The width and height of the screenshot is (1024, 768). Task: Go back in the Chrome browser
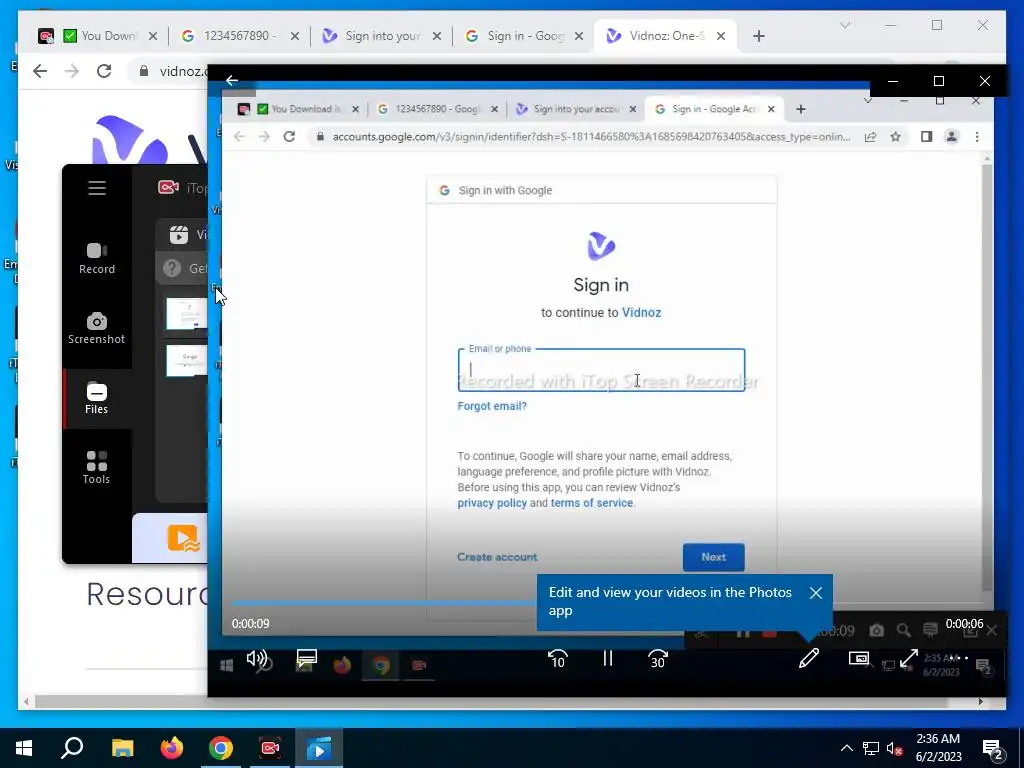(40, 71)
